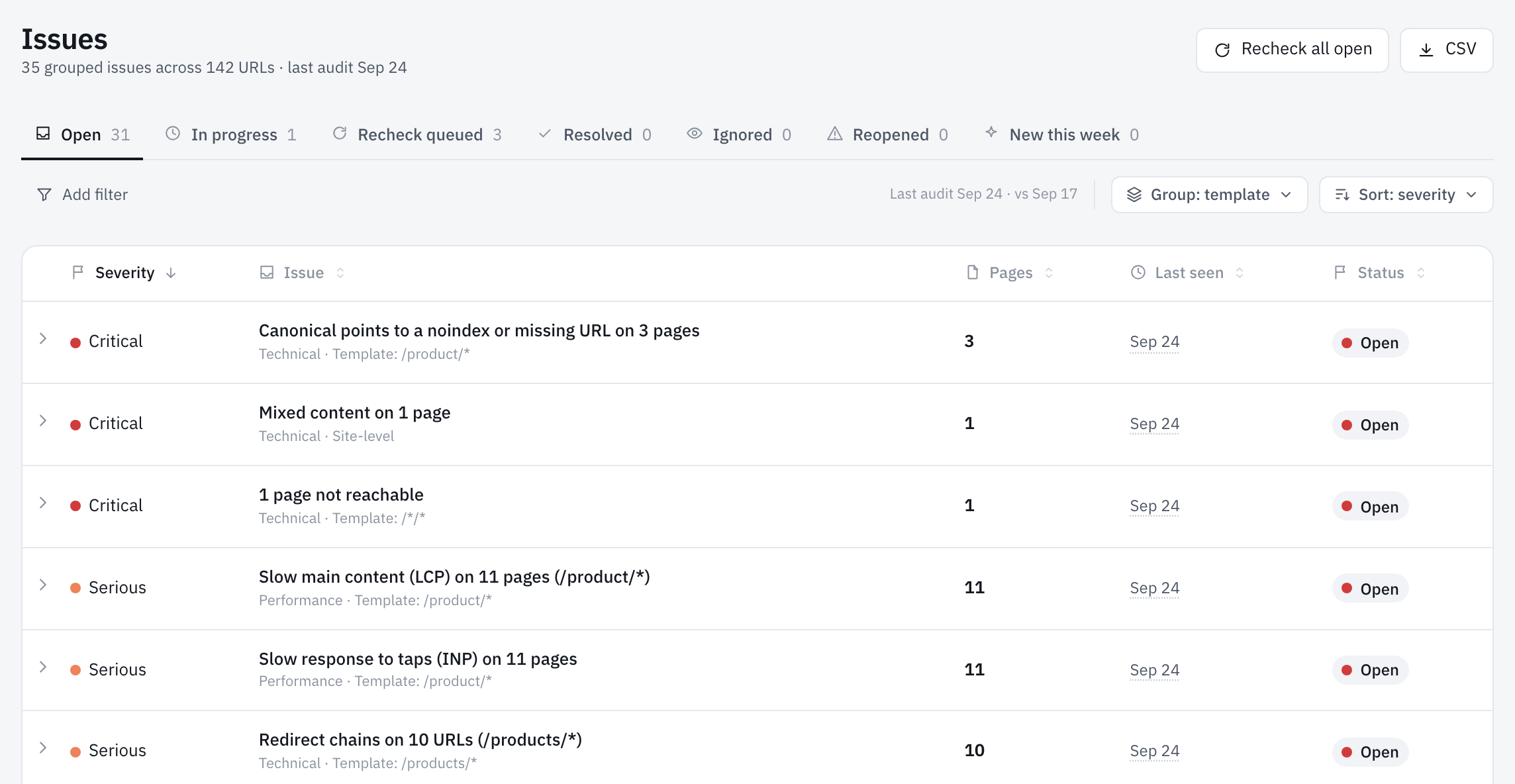This screenshot has height=784, width=1515.
Task: Expand the Canonical points to noindex row
Action: [x=43, y=339]
